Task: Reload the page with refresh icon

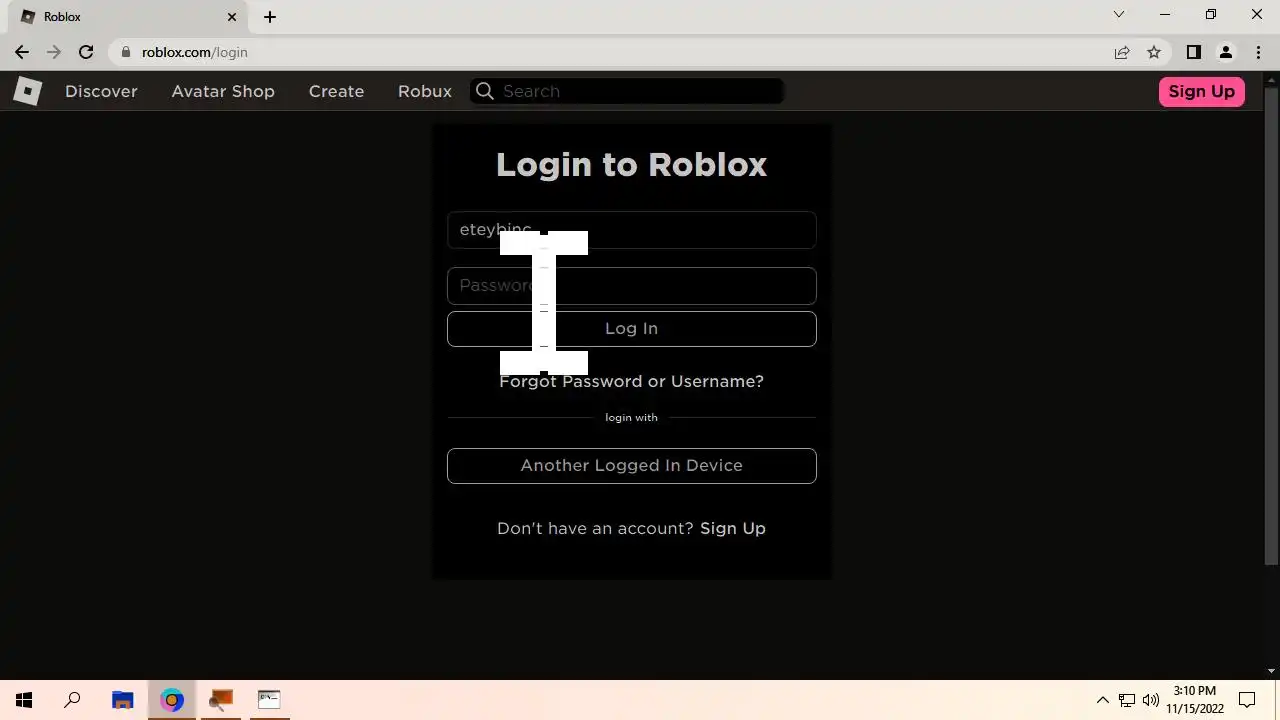Action: click(86, 52)
